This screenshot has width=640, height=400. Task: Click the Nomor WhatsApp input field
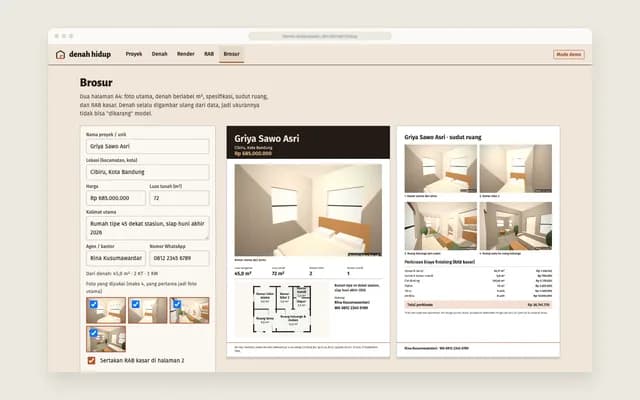(x=179, y=258)
